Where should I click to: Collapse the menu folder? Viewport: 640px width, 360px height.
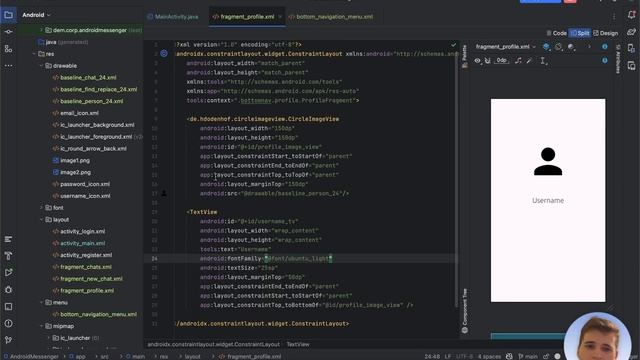tap(41, 302)
